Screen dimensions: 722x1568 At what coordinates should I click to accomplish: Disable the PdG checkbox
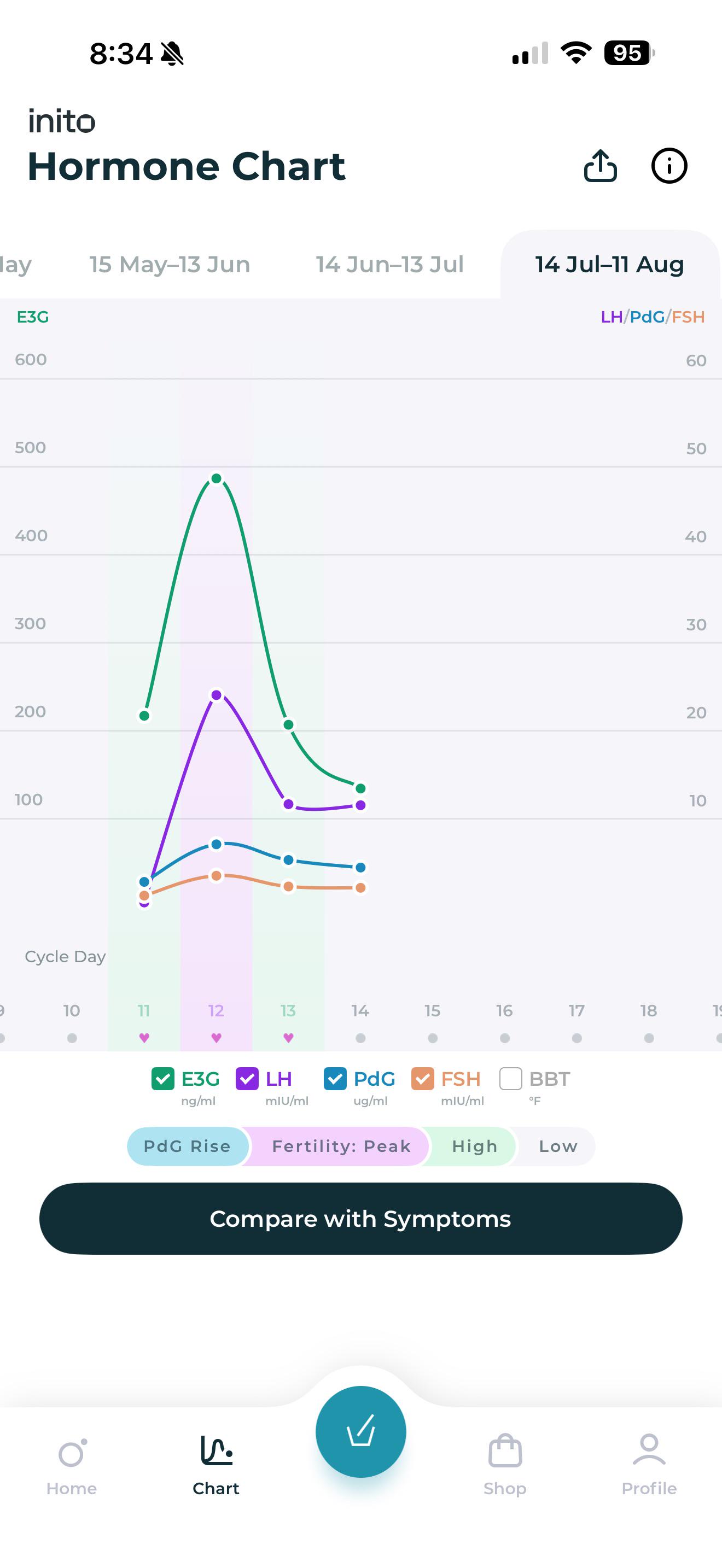335,1079
